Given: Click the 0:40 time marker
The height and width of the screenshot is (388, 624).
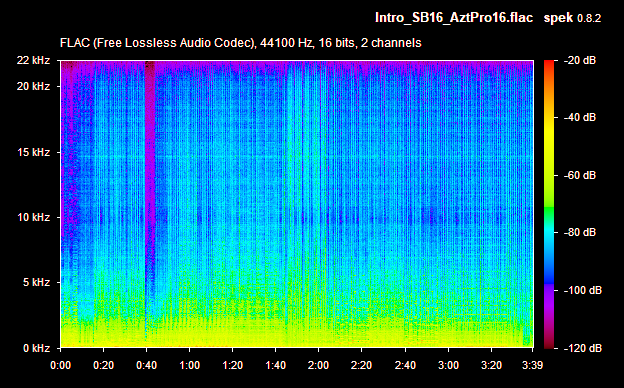Looking at the screenshot, I should [146, 365].
